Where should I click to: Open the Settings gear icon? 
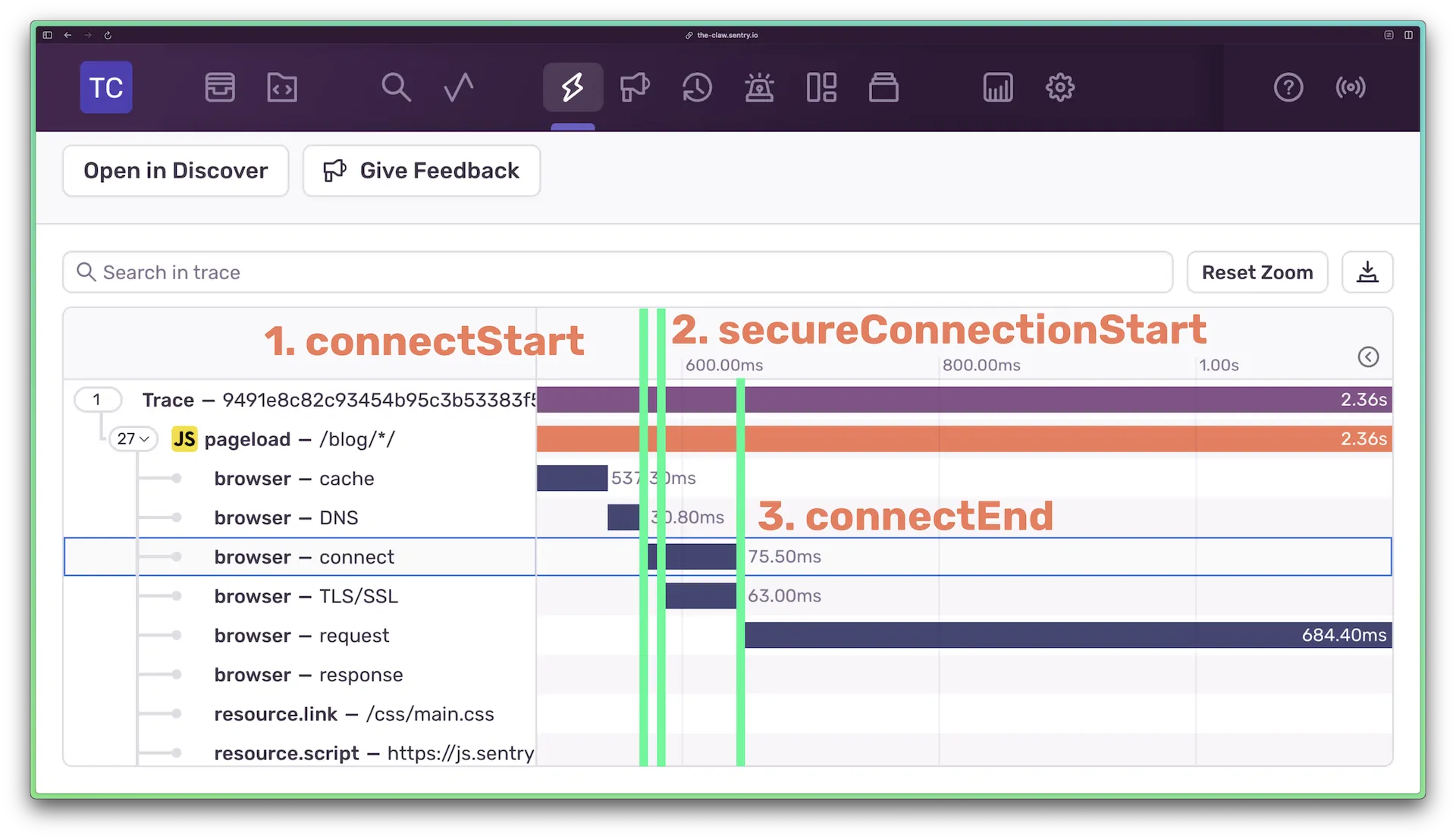tap(1060, 87)
